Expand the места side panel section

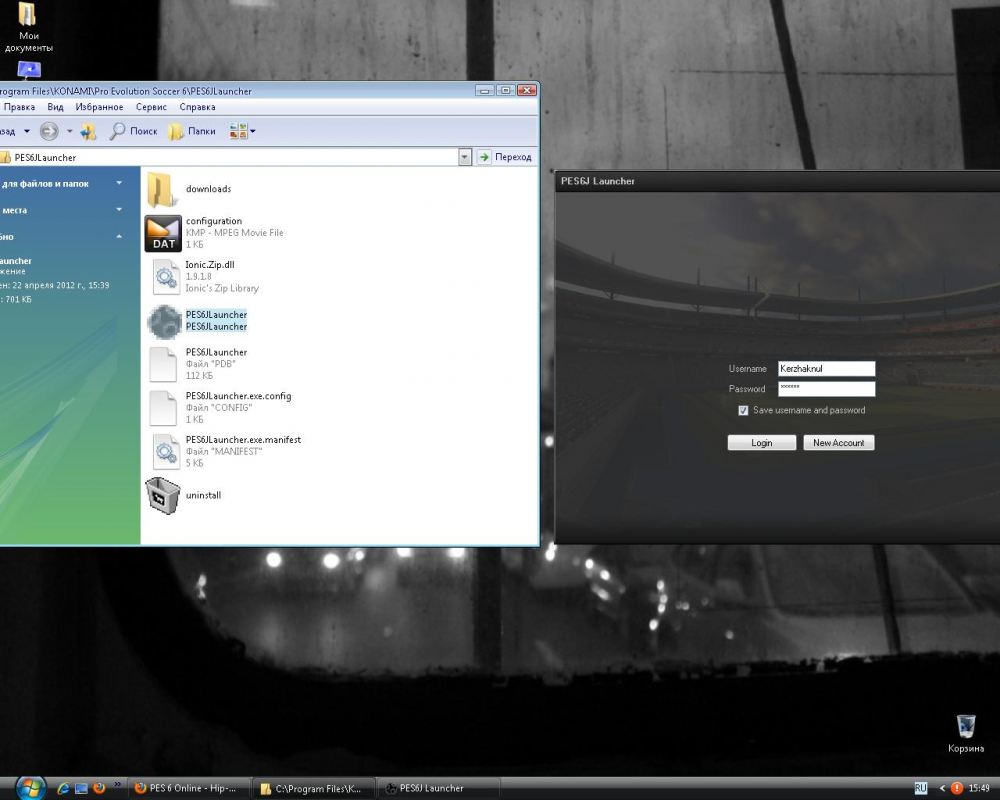coord(119,210)
